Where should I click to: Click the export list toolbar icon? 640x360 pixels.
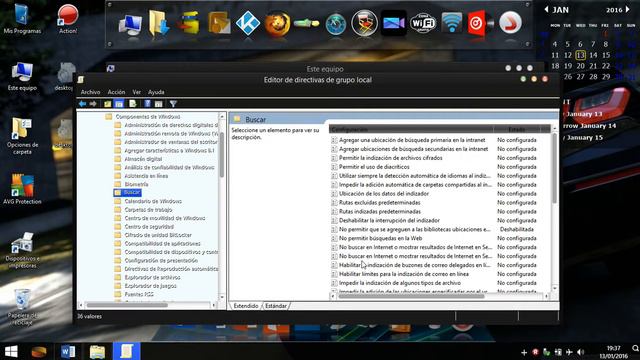click(x=133, y=104)
